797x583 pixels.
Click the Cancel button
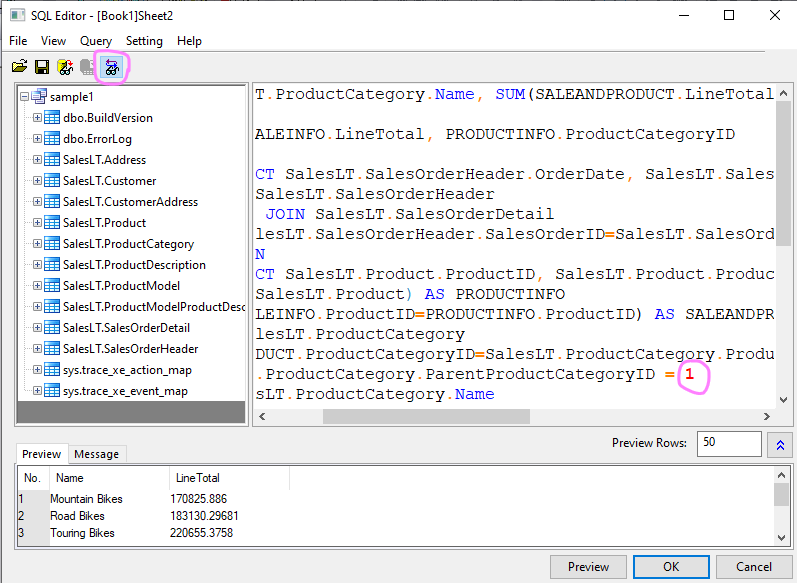pos(753,567)
